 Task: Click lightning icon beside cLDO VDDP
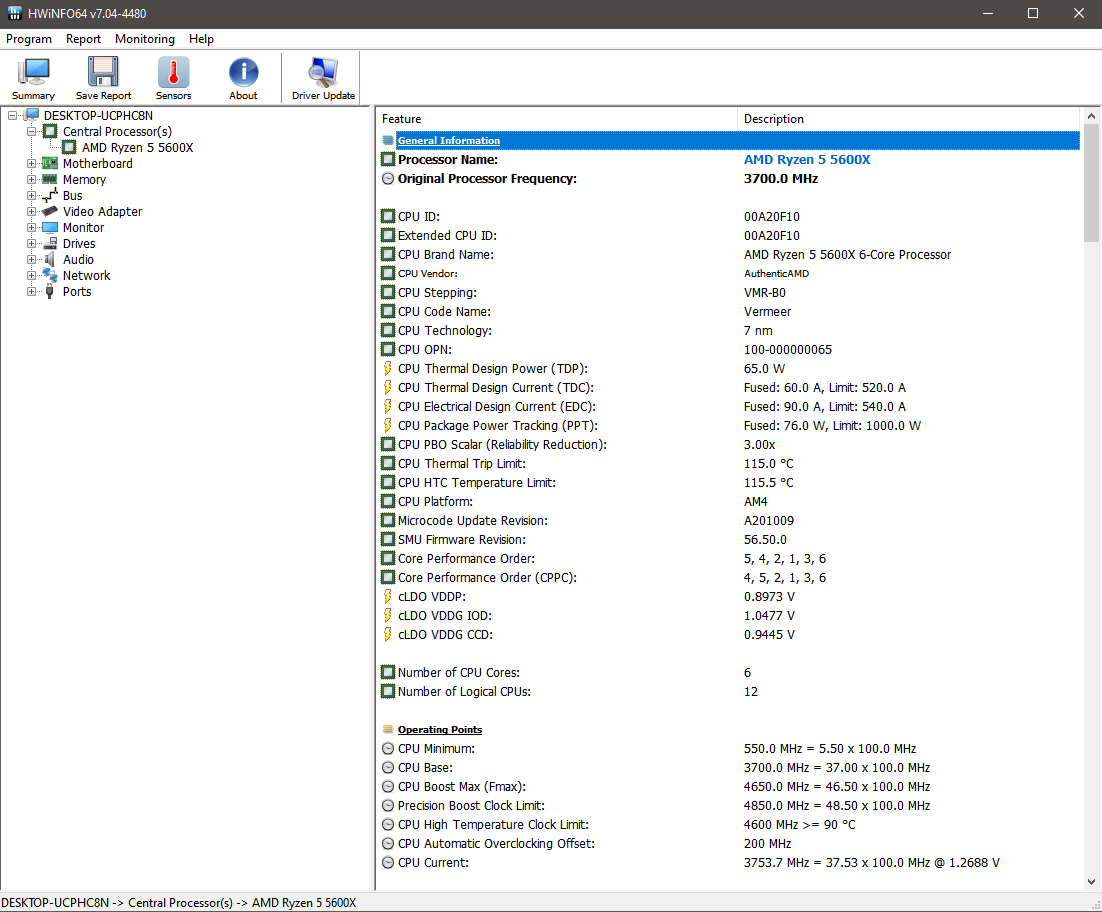(387, 597)
